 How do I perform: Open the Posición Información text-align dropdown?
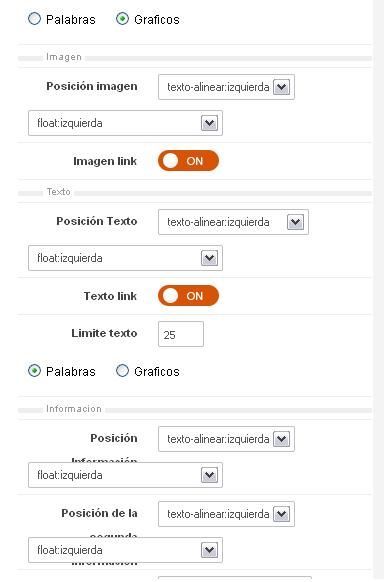tap(226, 439)
